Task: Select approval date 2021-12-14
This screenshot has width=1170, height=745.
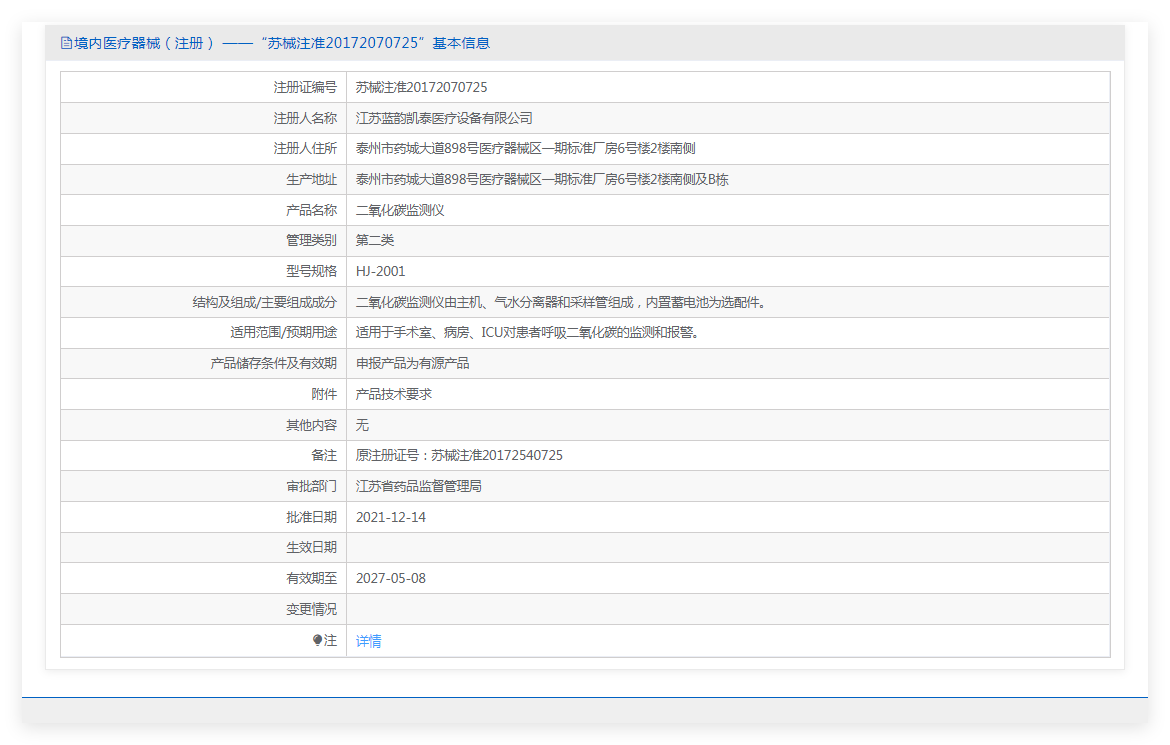Action: [x=391, y=517]
